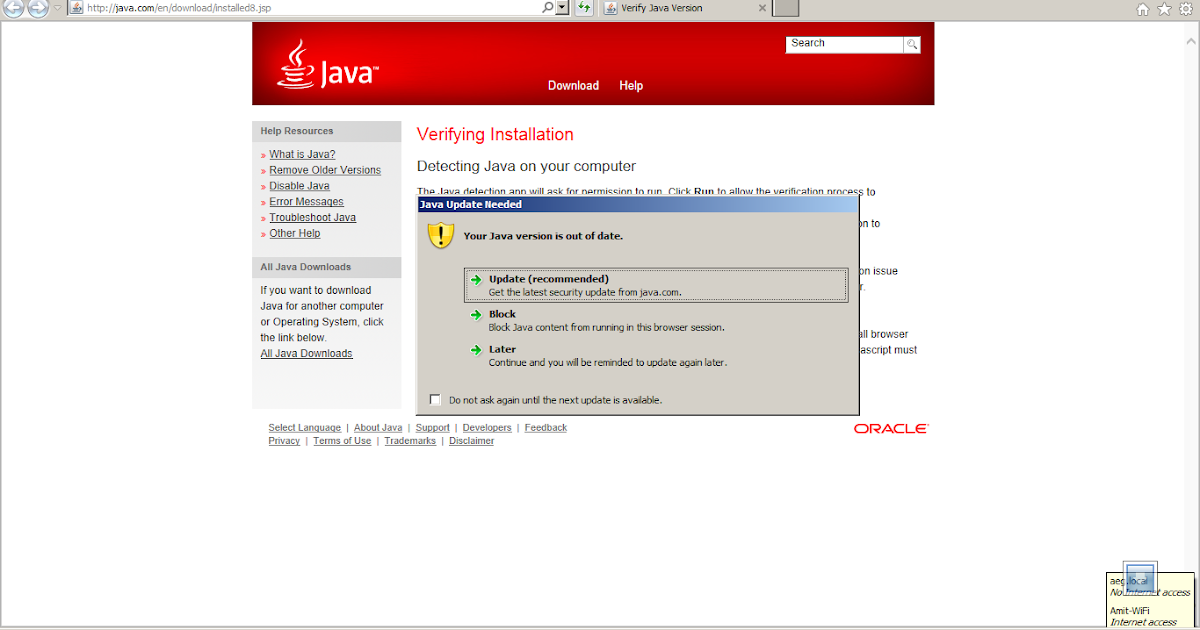Open the browser Tools gear icon
The width and height of the screenshot is (1200, 630).
point(1185,9)
